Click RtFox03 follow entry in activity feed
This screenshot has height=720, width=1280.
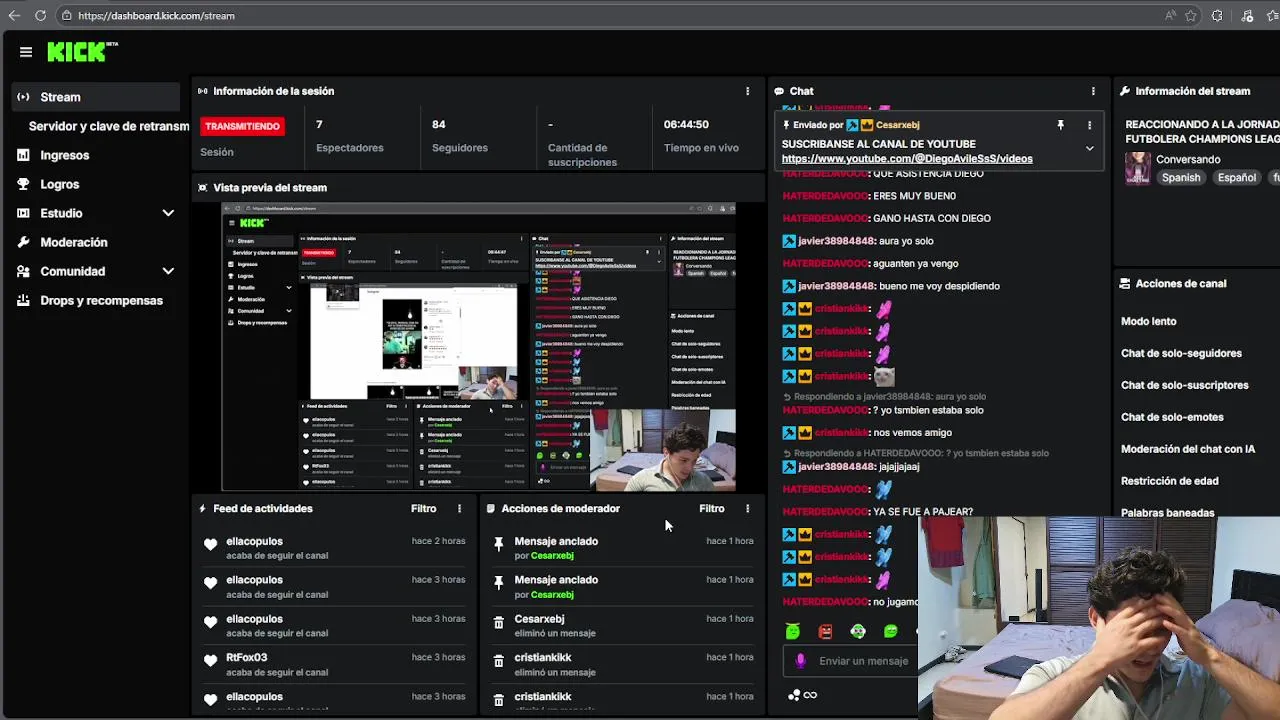point(334,664)
